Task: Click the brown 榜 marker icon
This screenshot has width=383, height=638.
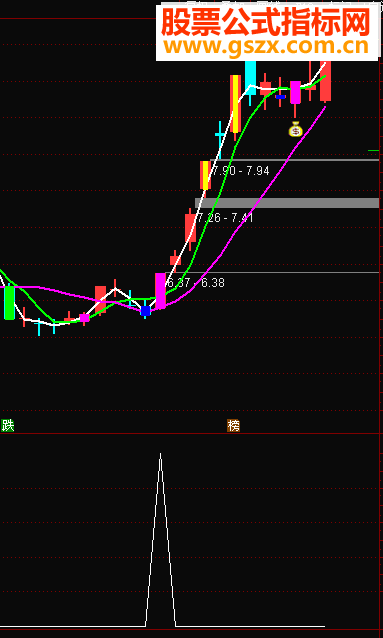Action: point(233,426)
